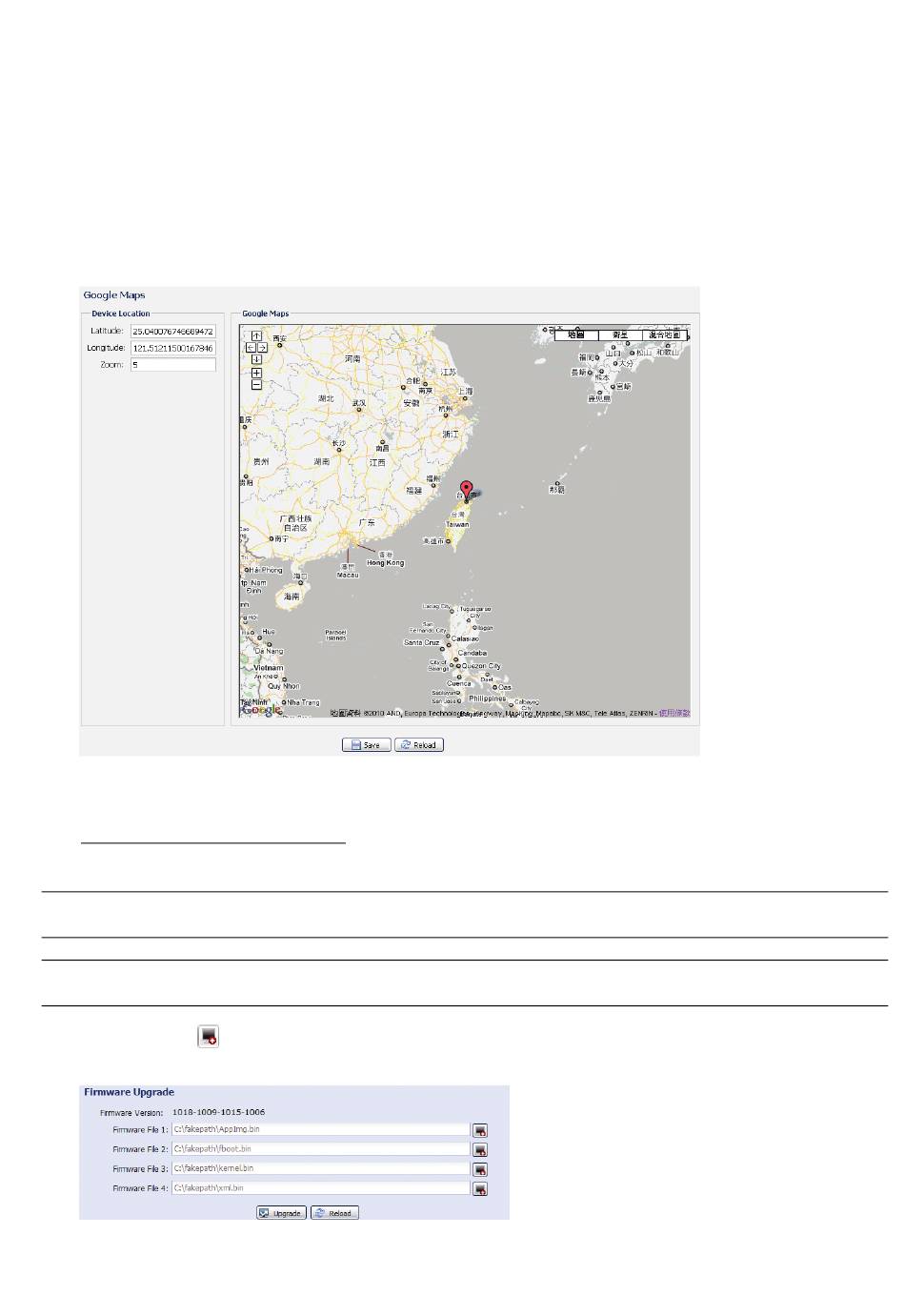Pan the Google map down
Viewport: 905px width, 1316px height.
(256, 360)
